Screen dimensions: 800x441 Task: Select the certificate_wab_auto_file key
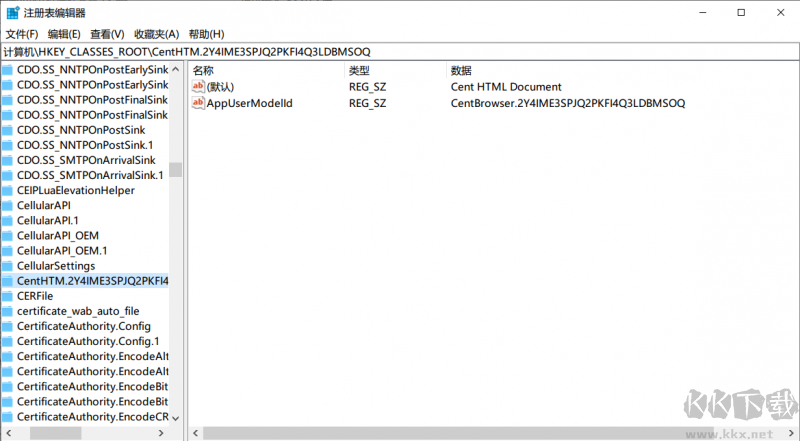point(78,311)
